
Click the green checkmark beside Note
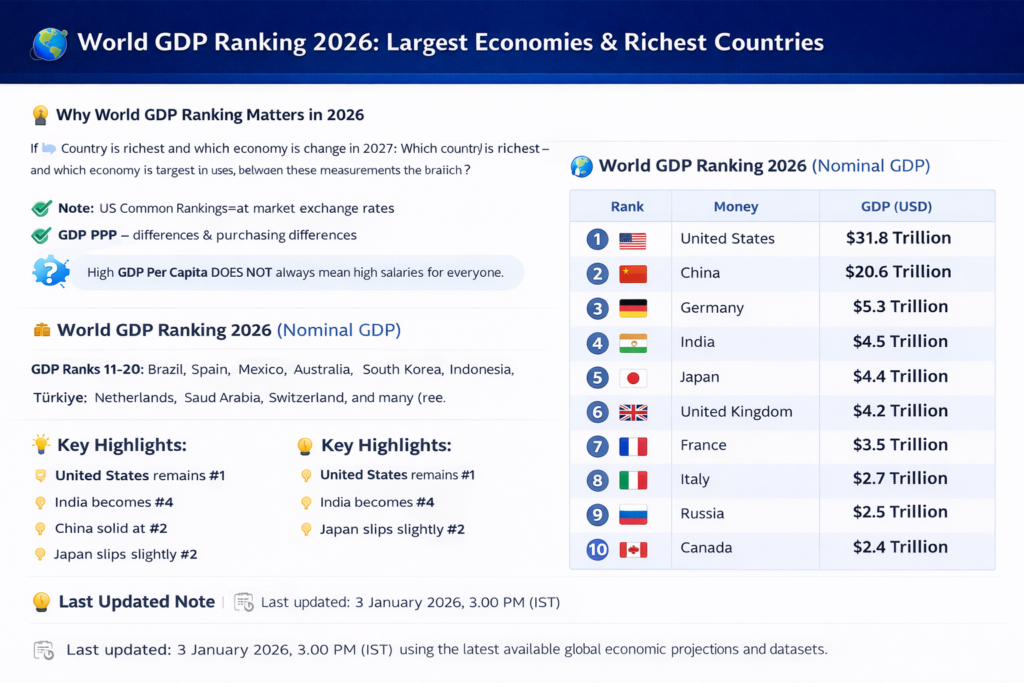(x=41, y=208)
